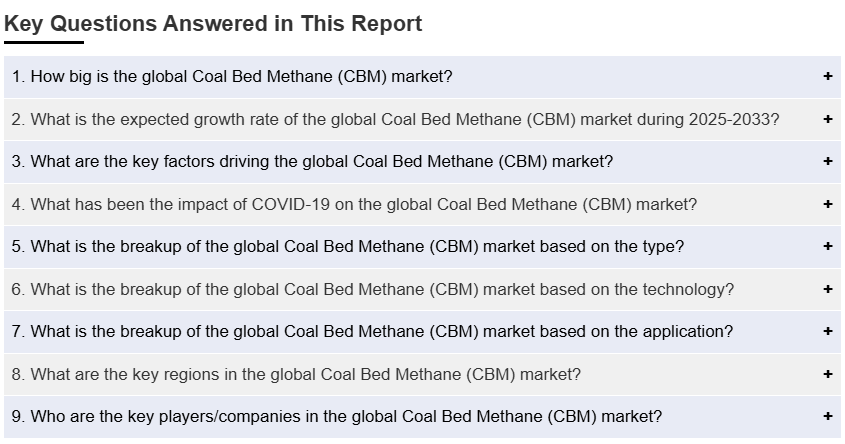Open the expected growth rate 2025-2033 question
The width and height of the screenshot is (845, 444).
click(395, 119)
